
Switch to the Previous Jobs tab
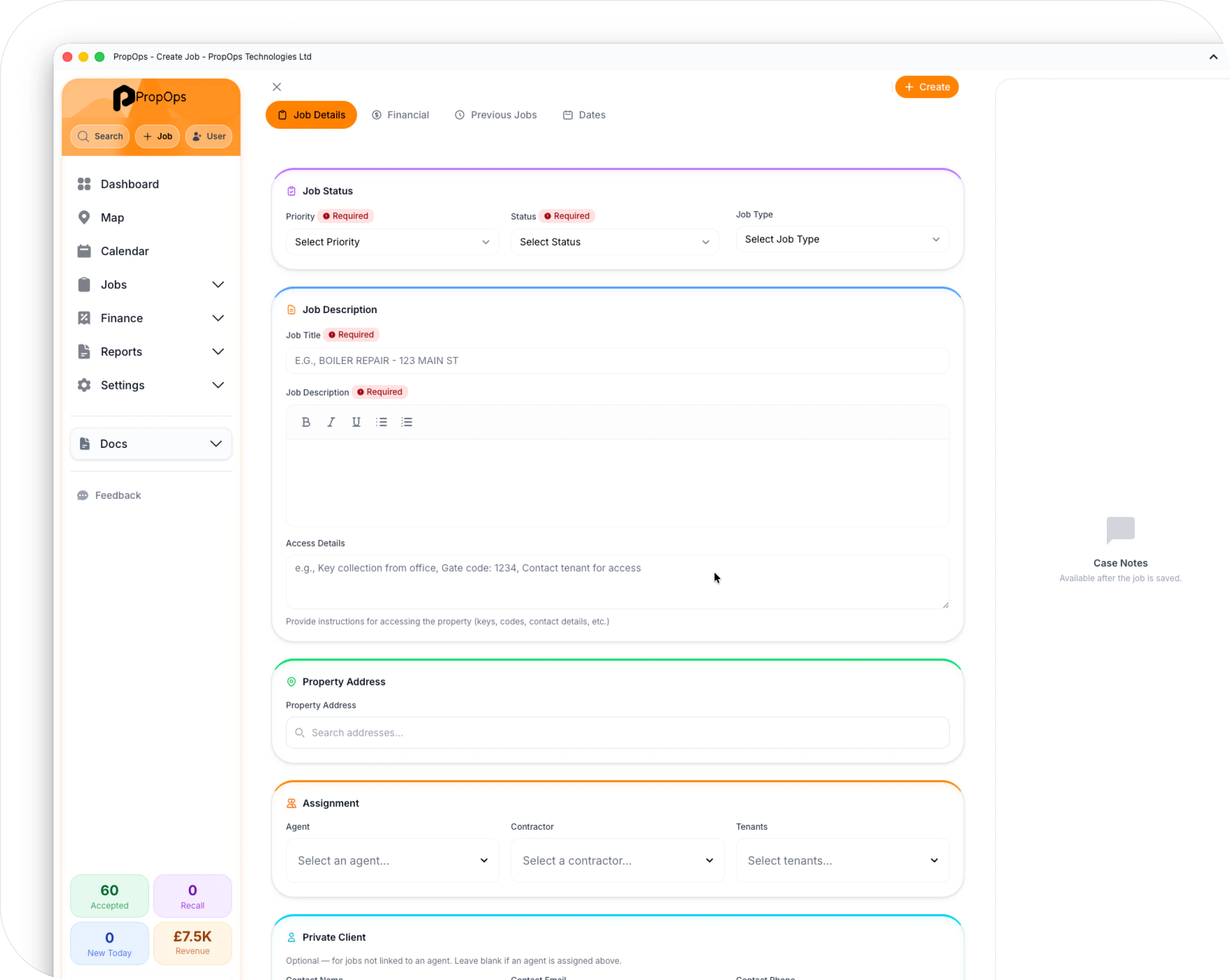point(496,115)
